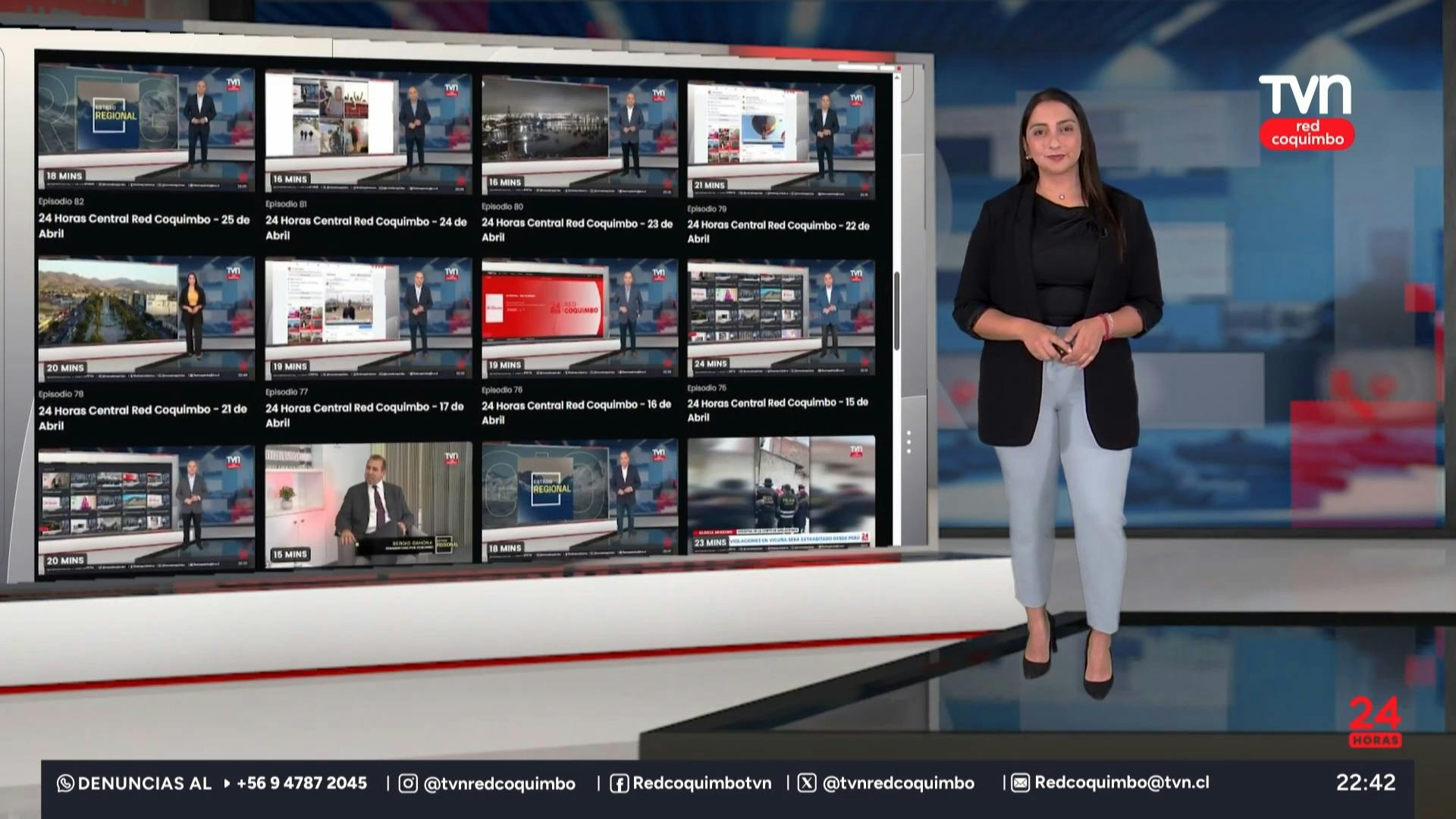Click the clock reading '22:42'
The image size is (1456, 819).
pyautogui.click(x=1366, y=783)
